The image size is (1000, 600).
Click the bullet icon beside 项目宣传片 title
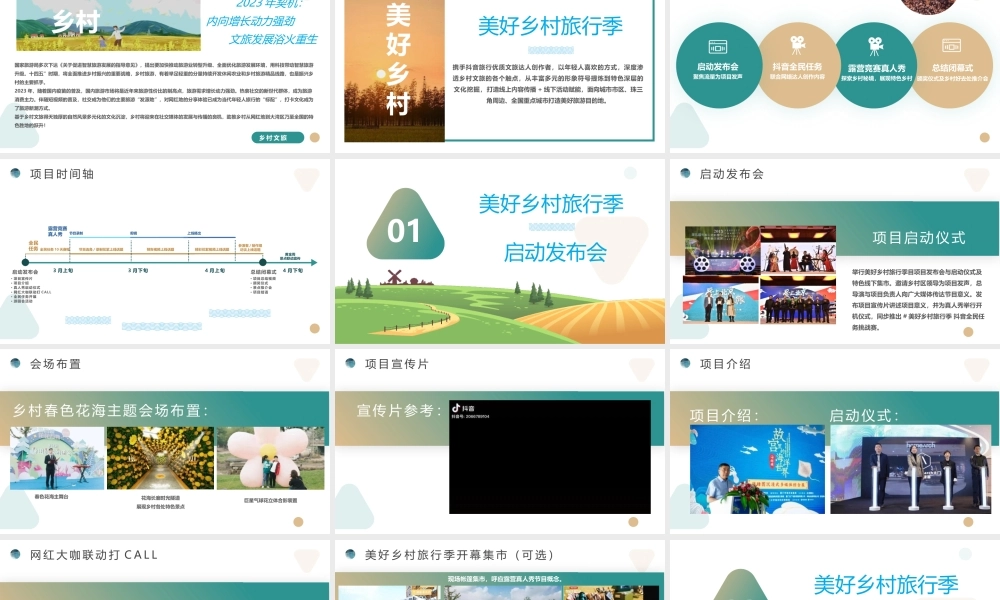pyautogui.click(x=348, y=365)
